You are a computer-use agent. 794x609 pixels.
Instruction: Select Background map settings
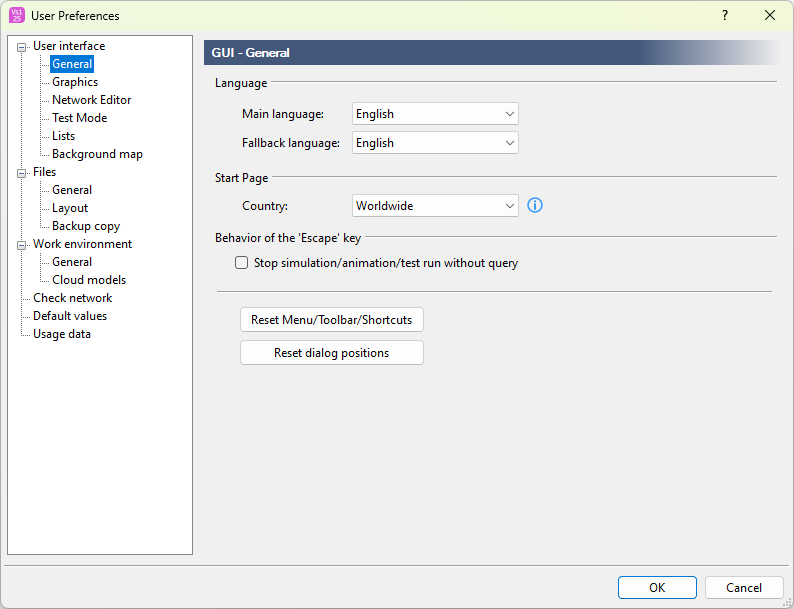click(97, 154)
